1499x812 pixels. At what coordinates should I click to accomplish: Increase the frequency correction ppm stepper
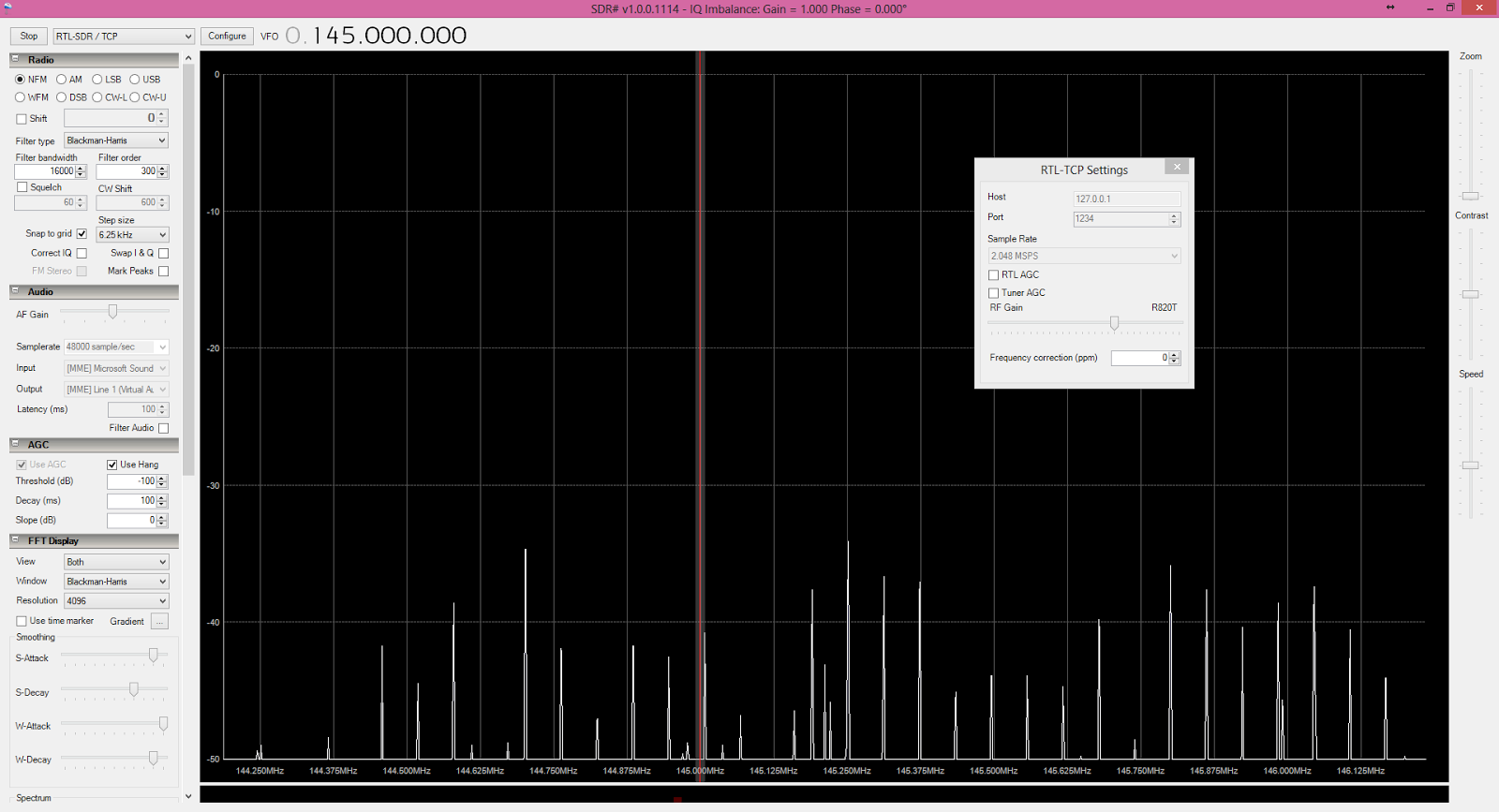(1175, 355)
